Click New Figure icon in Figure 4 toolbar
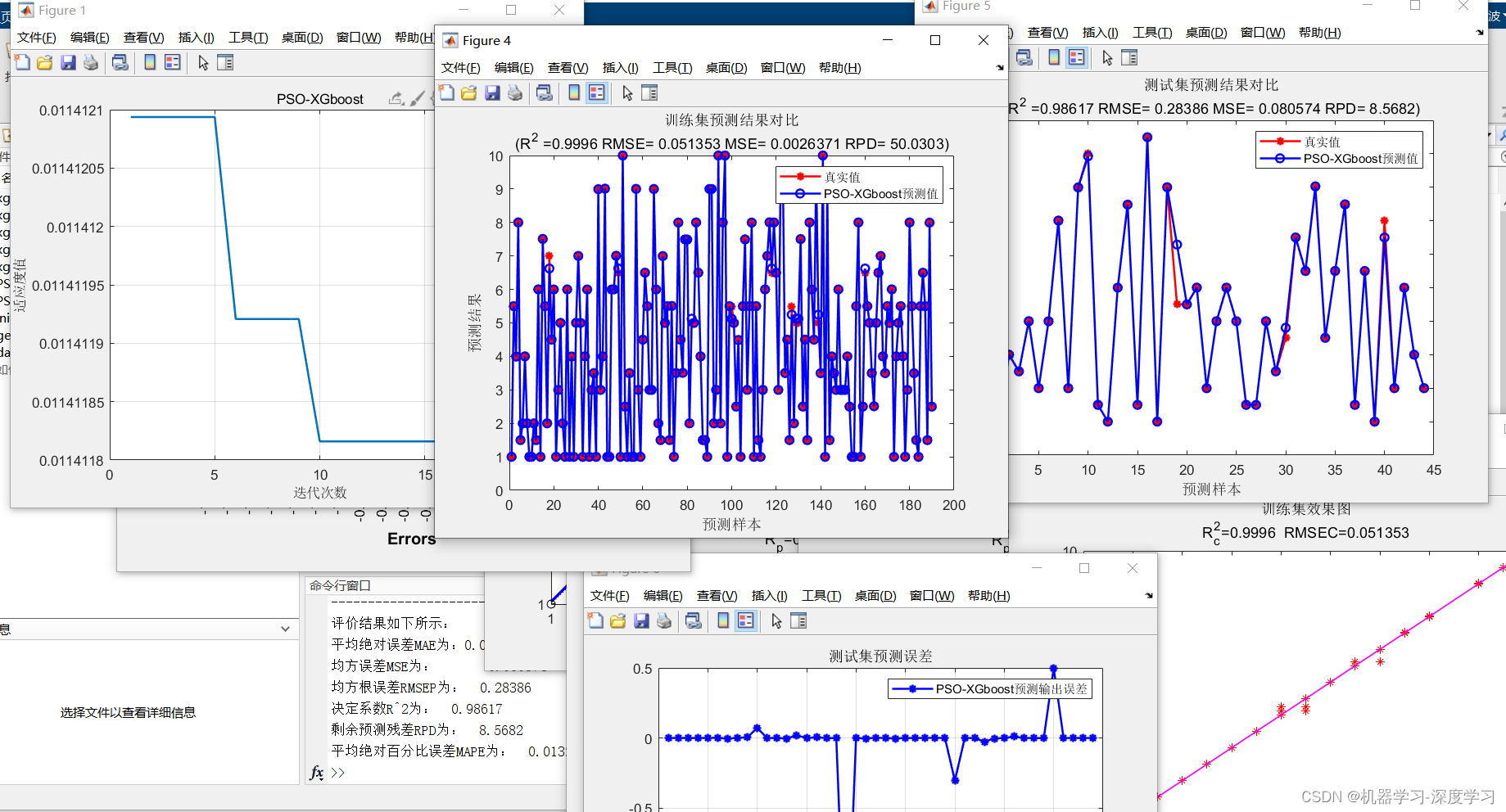The image size is (1506, 812). [x=446, y=93]
